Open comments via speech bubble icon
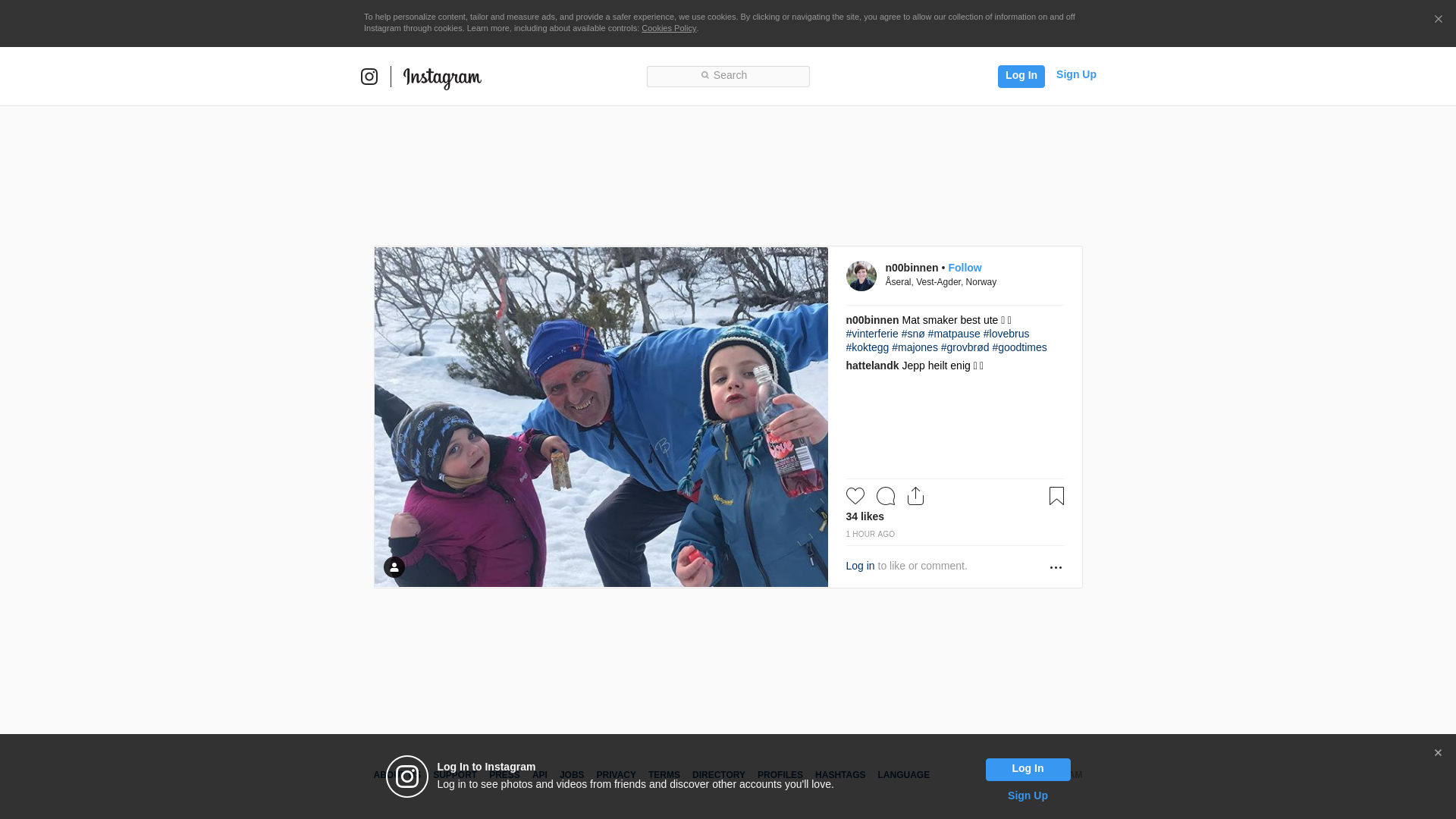This screenshot has height=819, width=1456. 885,496
